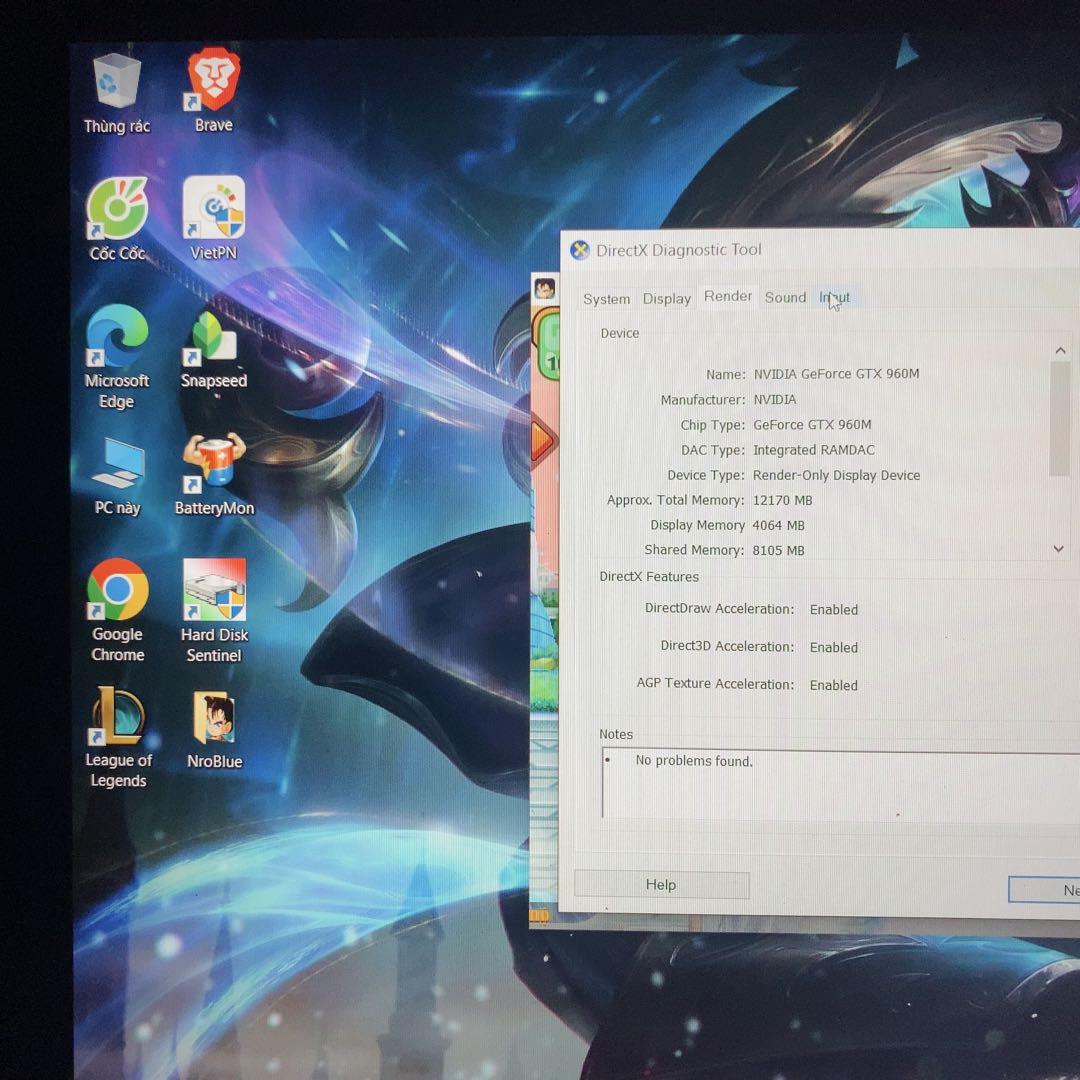Open the Sound tab
This screenshot has width=1080, height=1080.
click(785, 297)
